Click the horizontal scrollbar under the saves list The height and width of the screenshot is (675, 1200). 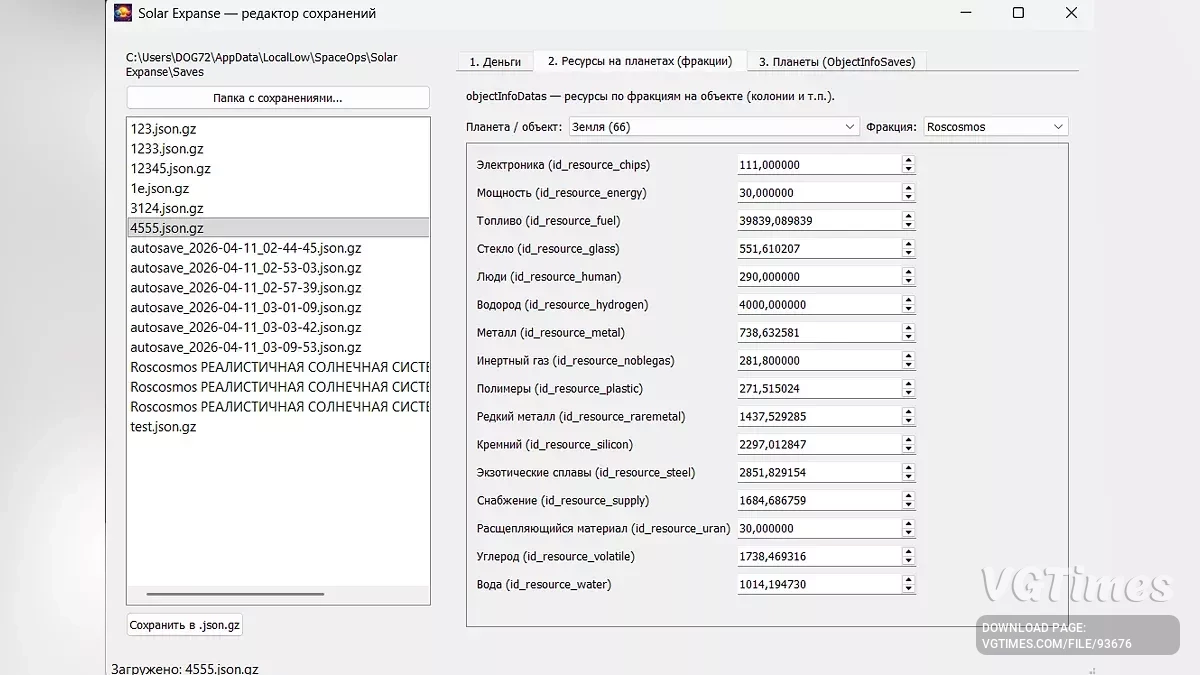tap(236, 594)
